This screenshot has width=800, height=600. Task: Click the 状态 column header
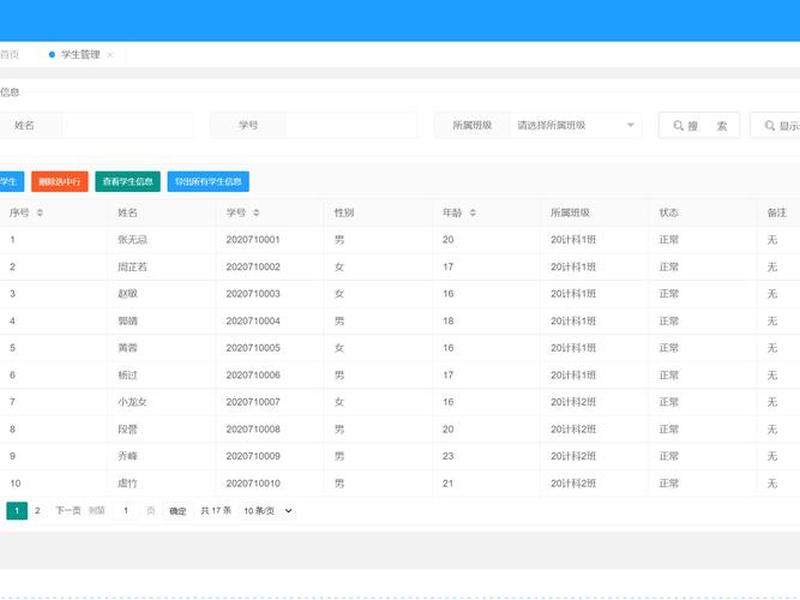668,213
